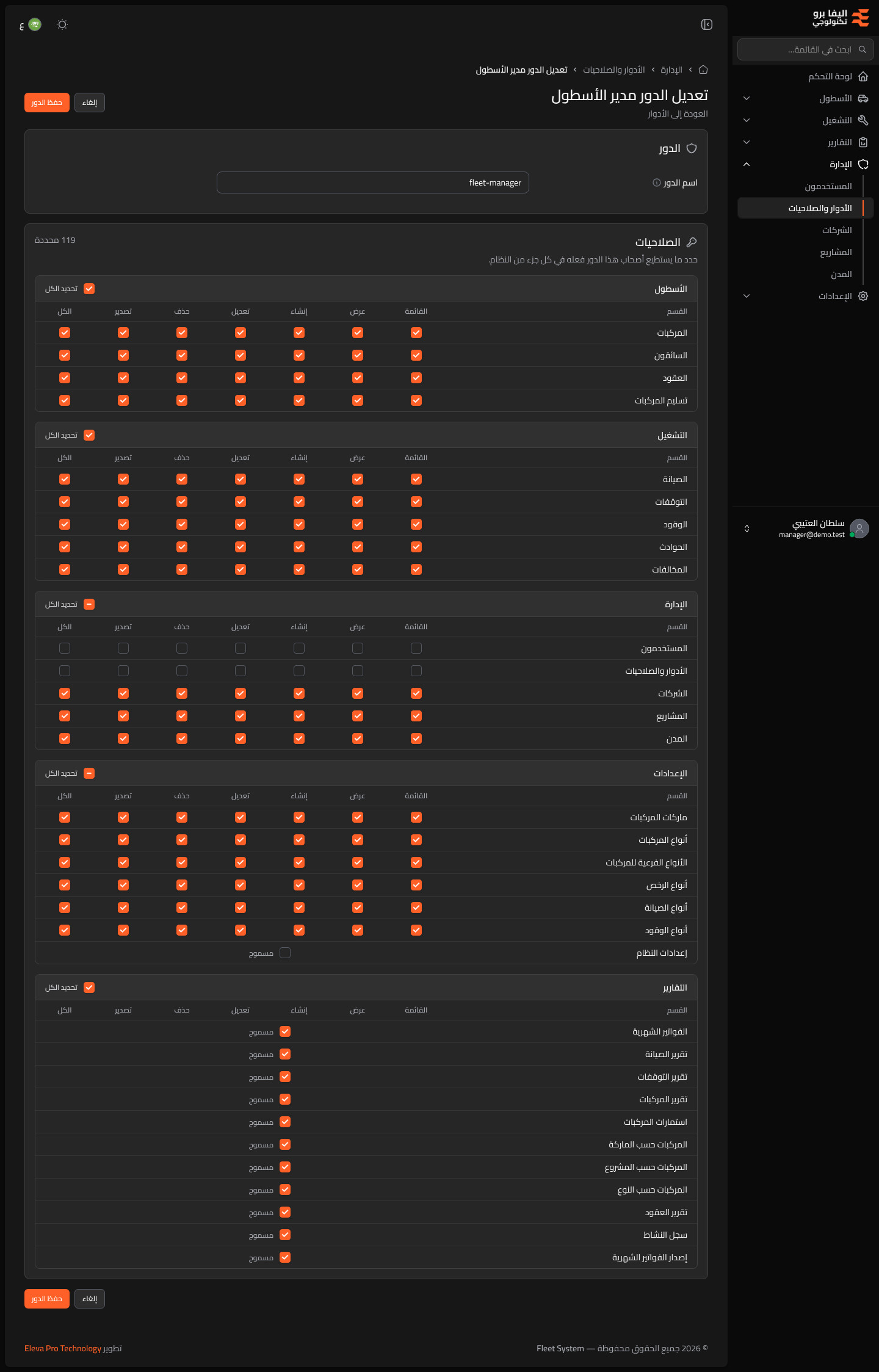Viewport: 879px width, 1372px height.
Task: Click the magnifier icon in the menu search
Action: 863,49
